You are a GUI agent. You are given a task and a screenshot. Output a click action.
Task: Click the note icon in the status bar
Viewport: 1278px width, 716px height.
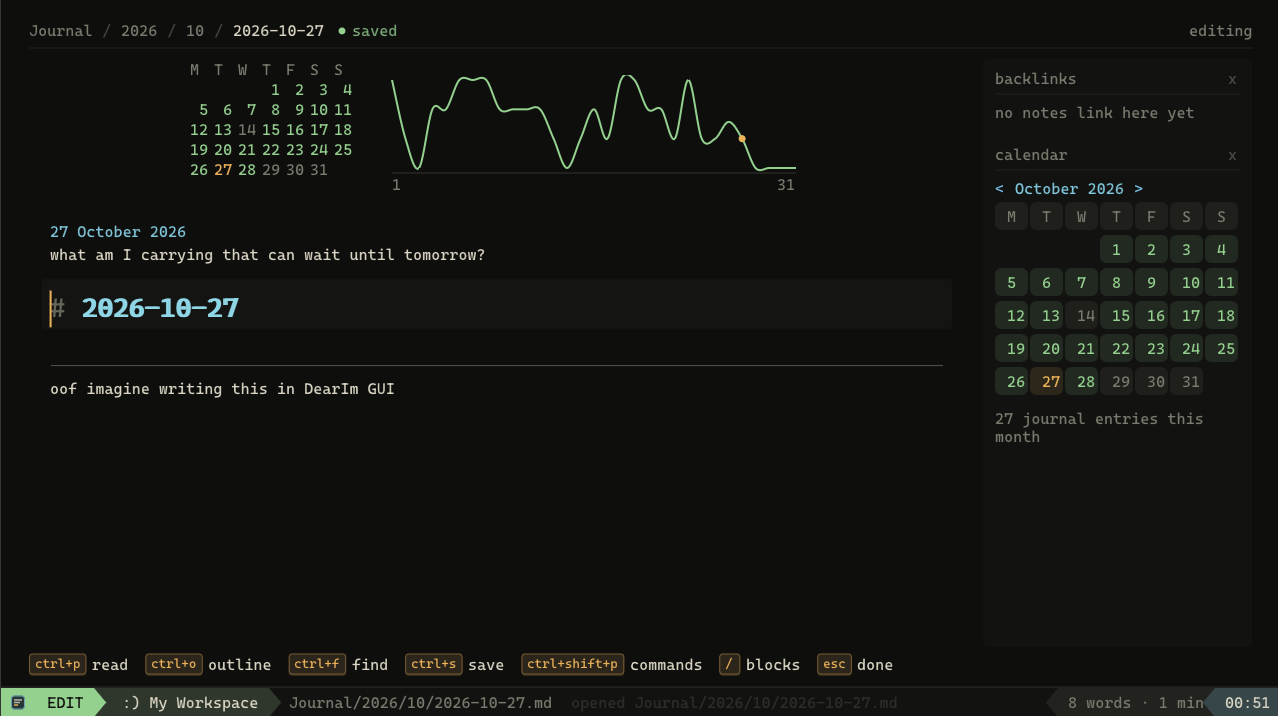tap(18, 703)
